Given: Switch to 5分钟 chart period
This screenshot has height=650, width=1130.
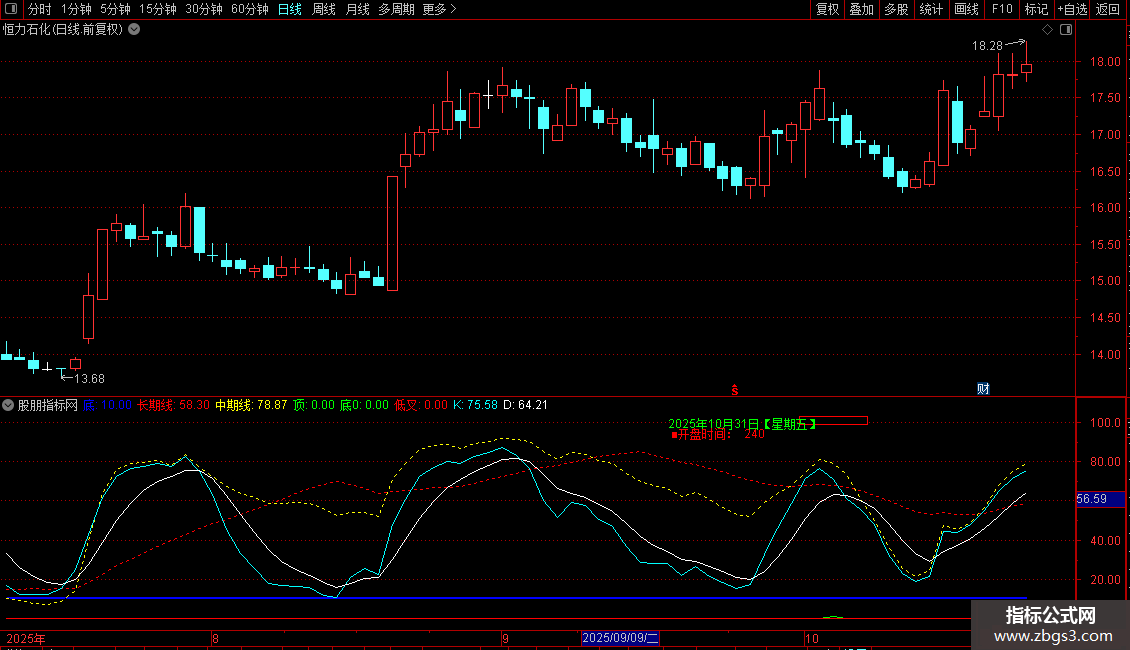Looking at the screenshot, I should [115, 9].
